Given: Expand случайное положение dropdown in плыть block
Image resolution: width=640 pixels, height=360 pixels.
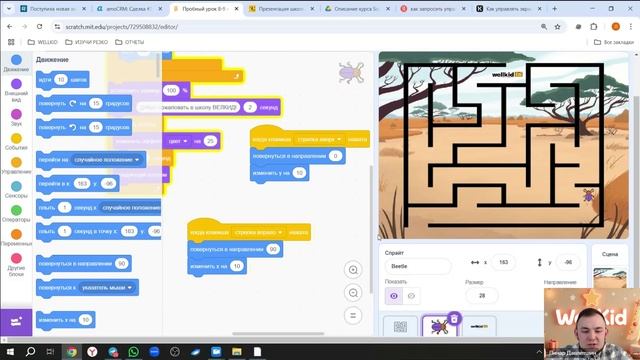Looking at the screenshot, I should 131,208.
